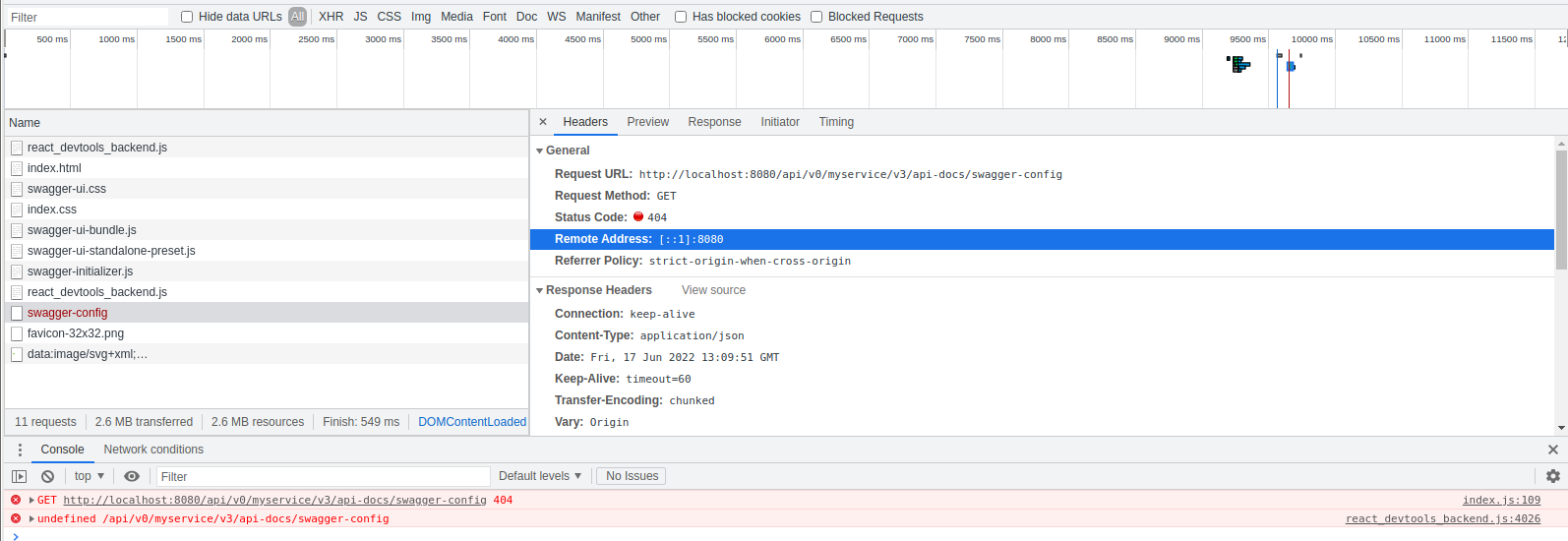Image resolution: width=1568 pixels, height=541 pixels.
Task: Collapse the General section
Action: [x=540, y=150]
